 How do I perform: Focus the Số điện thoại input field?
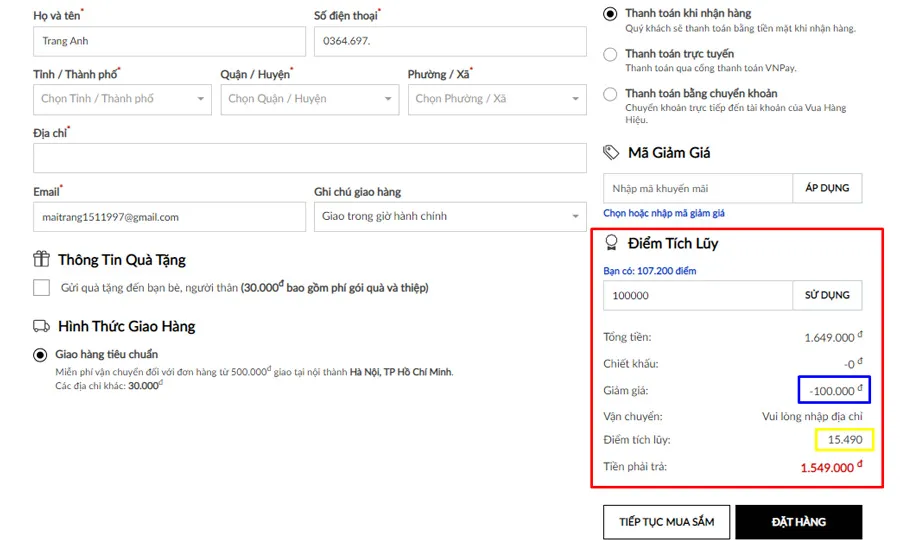pyautogui.click(x=450, y=41)
